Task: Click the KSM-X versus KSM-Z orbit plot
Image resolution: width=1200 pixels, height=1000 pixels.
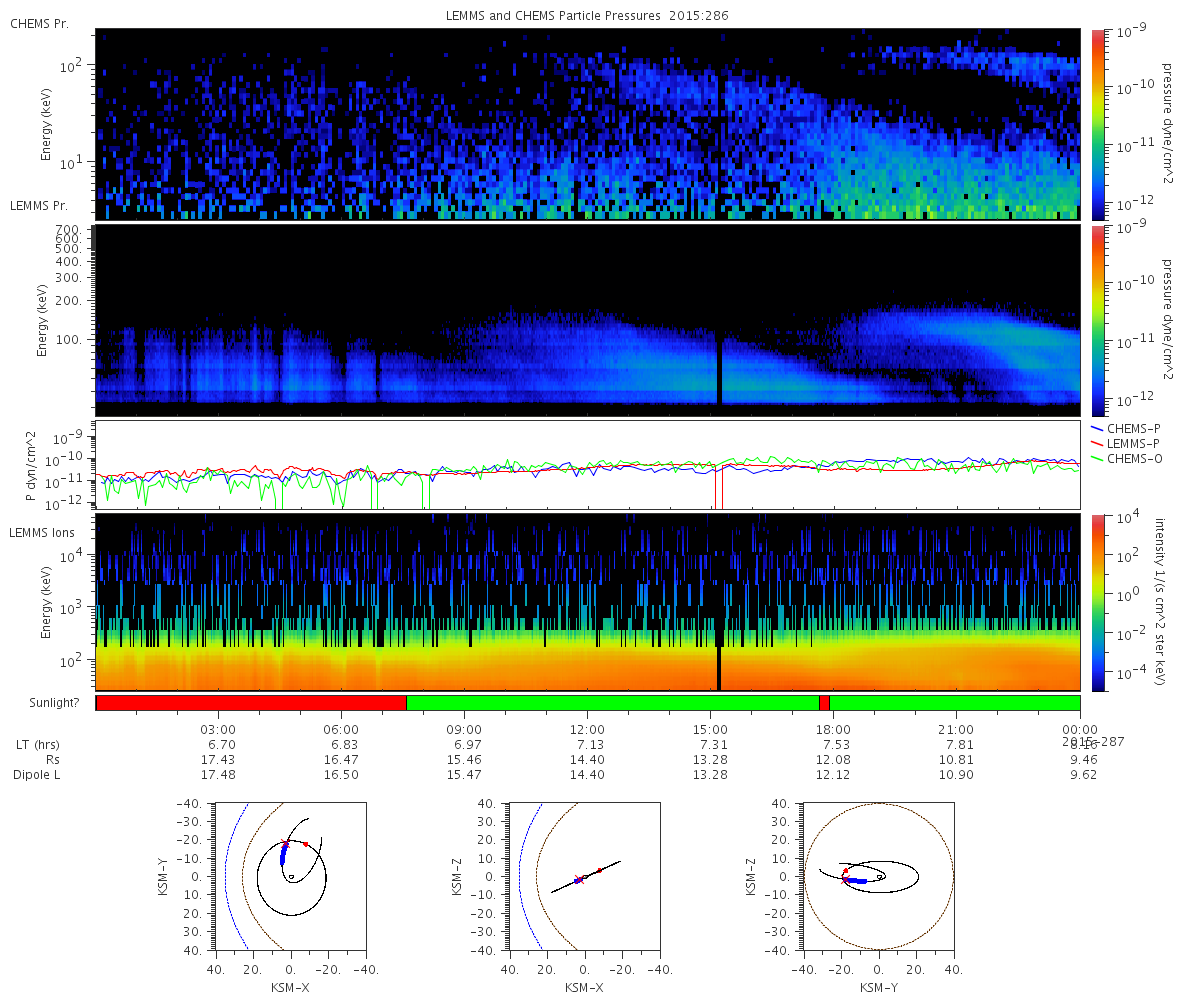Action: tap(585, 876)
